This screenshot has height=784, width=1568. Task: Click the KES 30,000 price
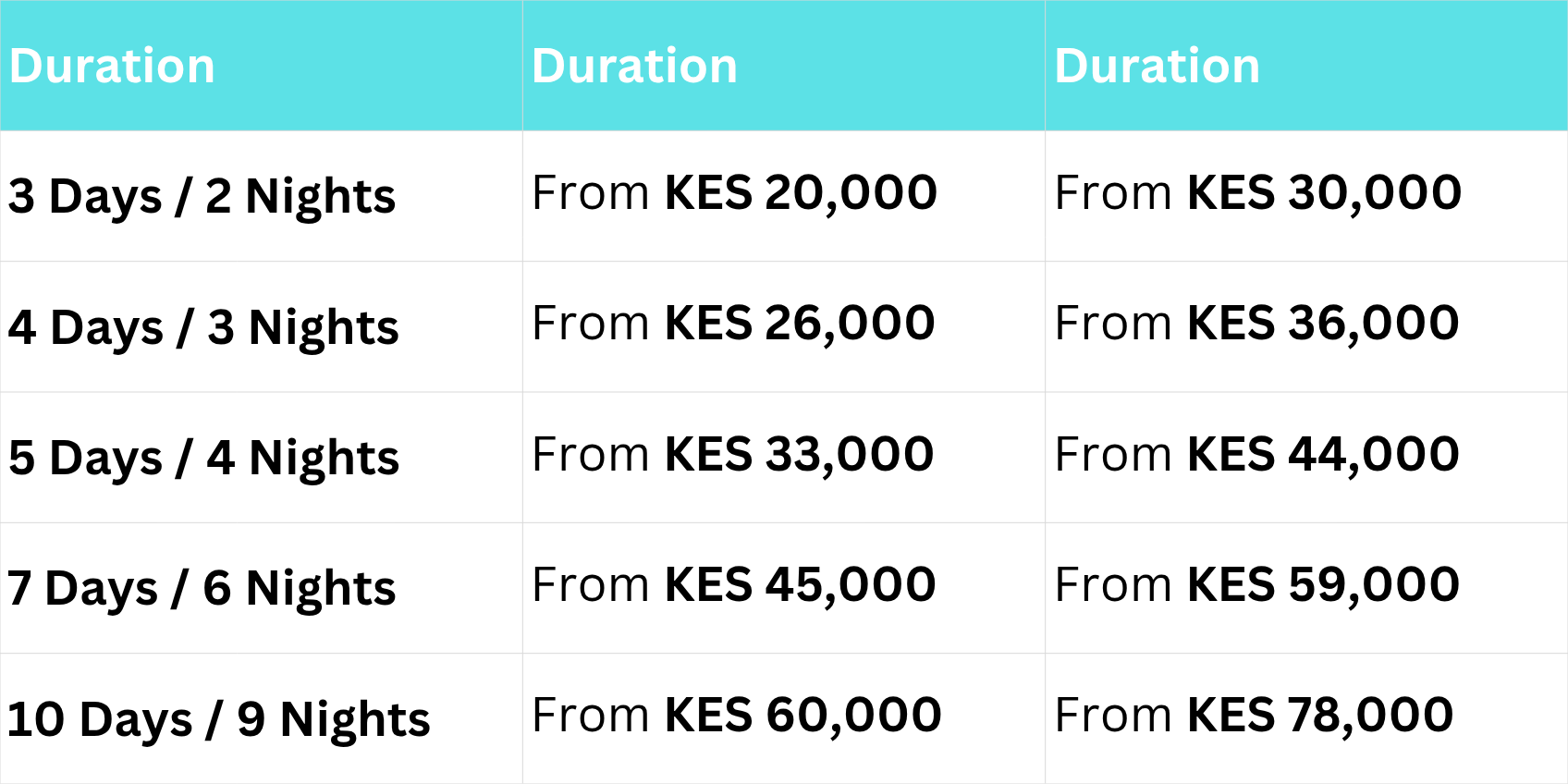[1324, 192]
